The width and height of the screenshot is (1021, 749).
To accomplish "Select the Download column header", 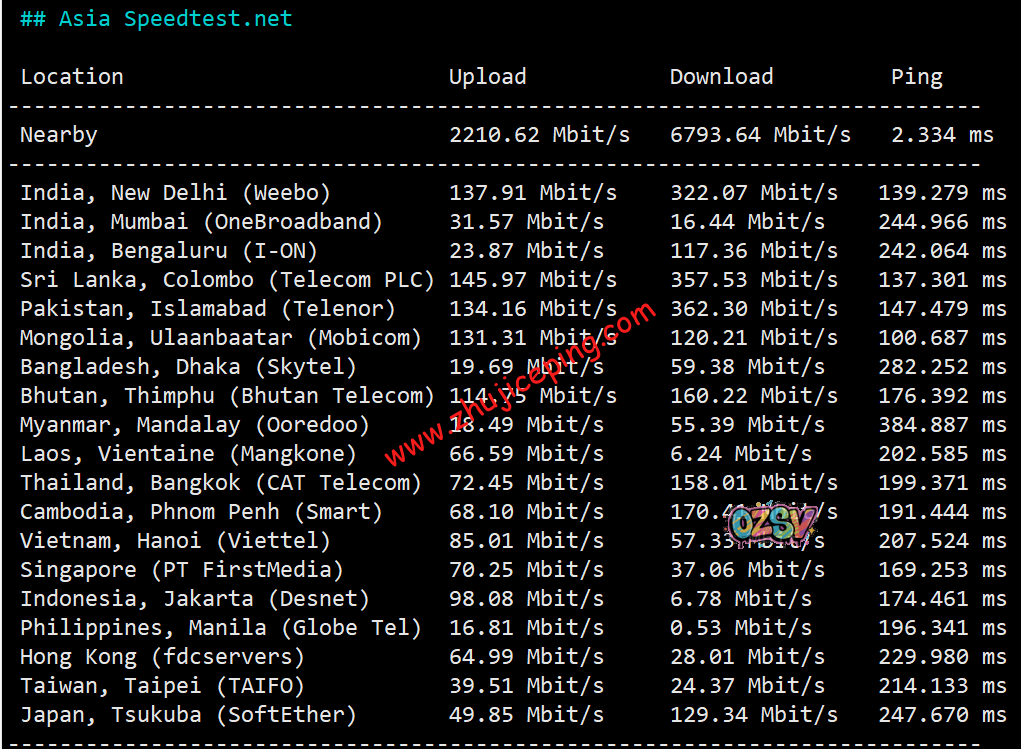I will coord(721,77).
